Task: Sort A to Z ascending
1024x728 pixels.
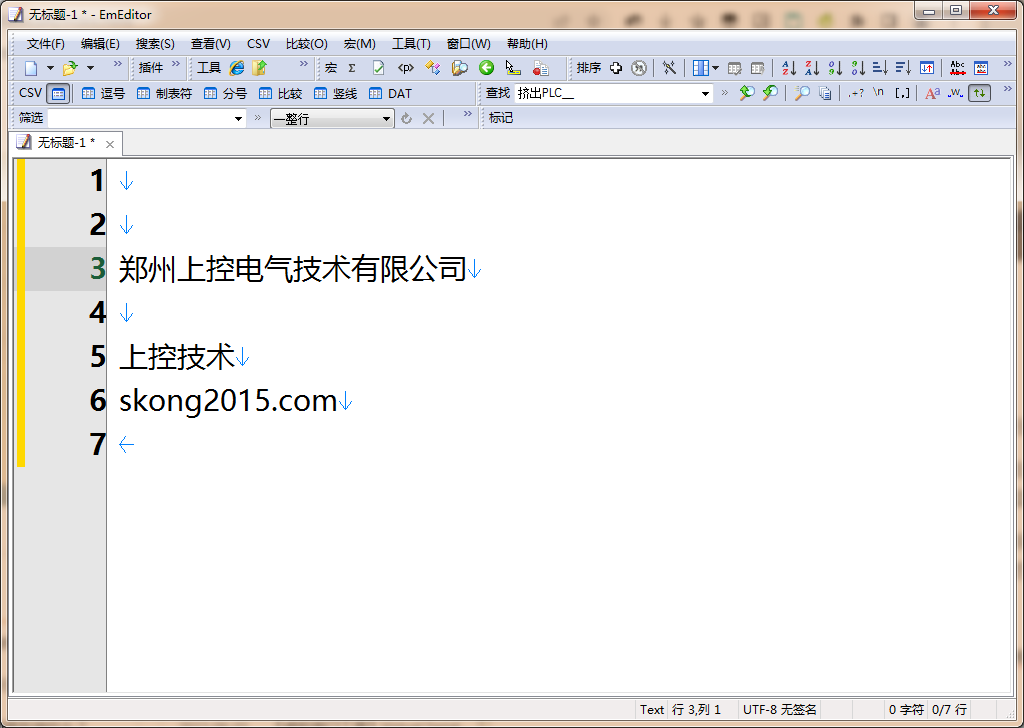Action: [x=789, y=68]
